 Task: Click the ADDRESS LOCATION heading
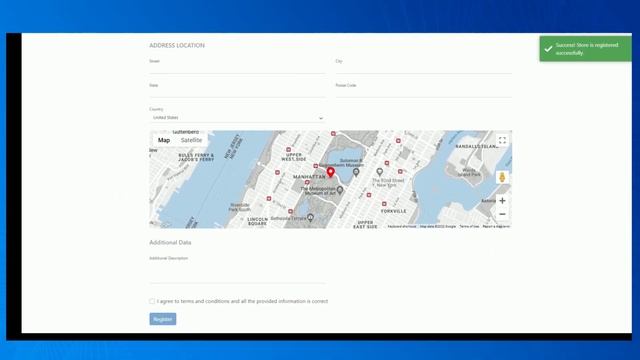coord(177,45)
